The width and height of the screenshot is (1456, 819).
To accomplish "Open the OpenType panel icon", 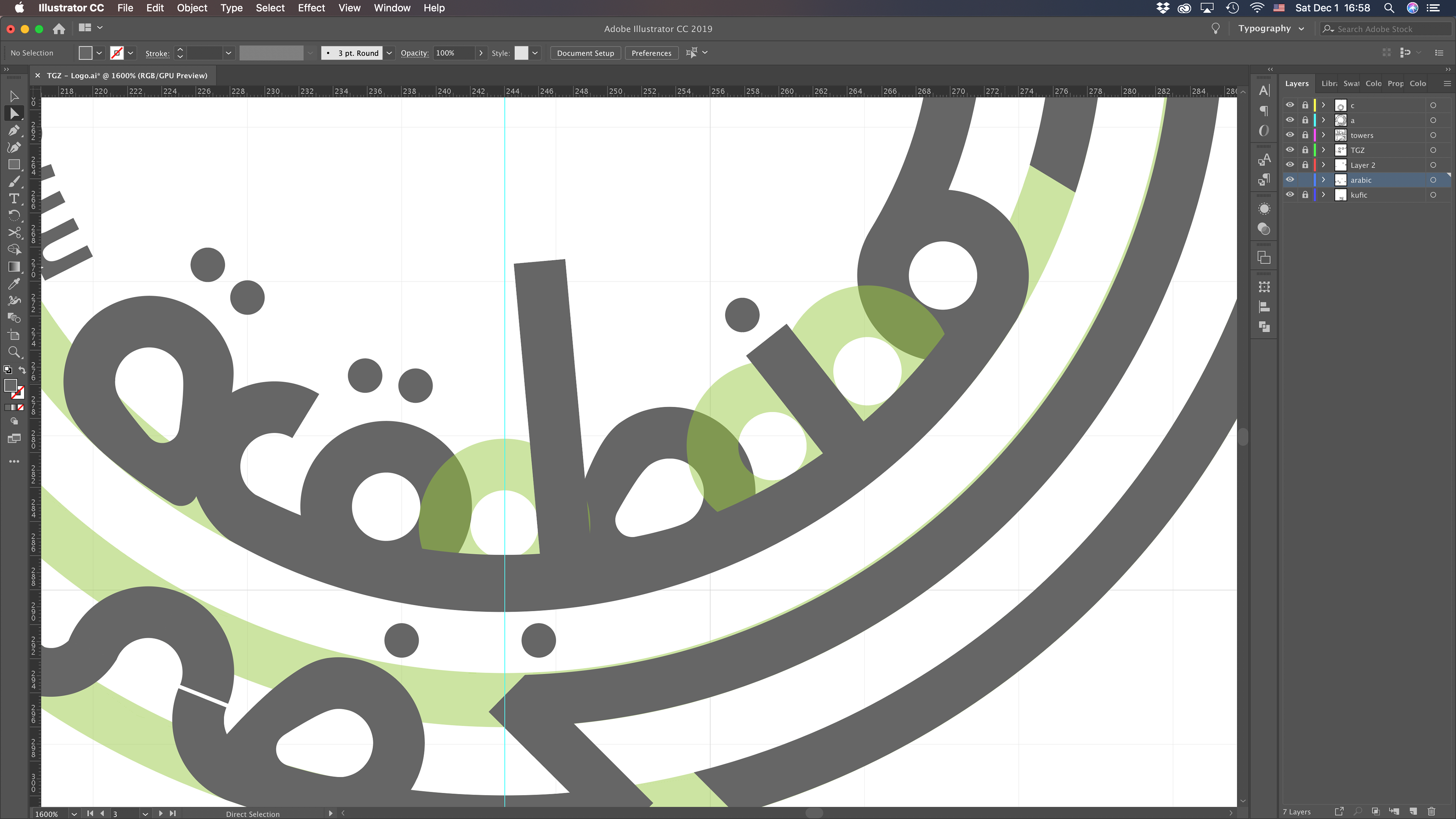I will pyautogui.click(x=1264, y=130).
